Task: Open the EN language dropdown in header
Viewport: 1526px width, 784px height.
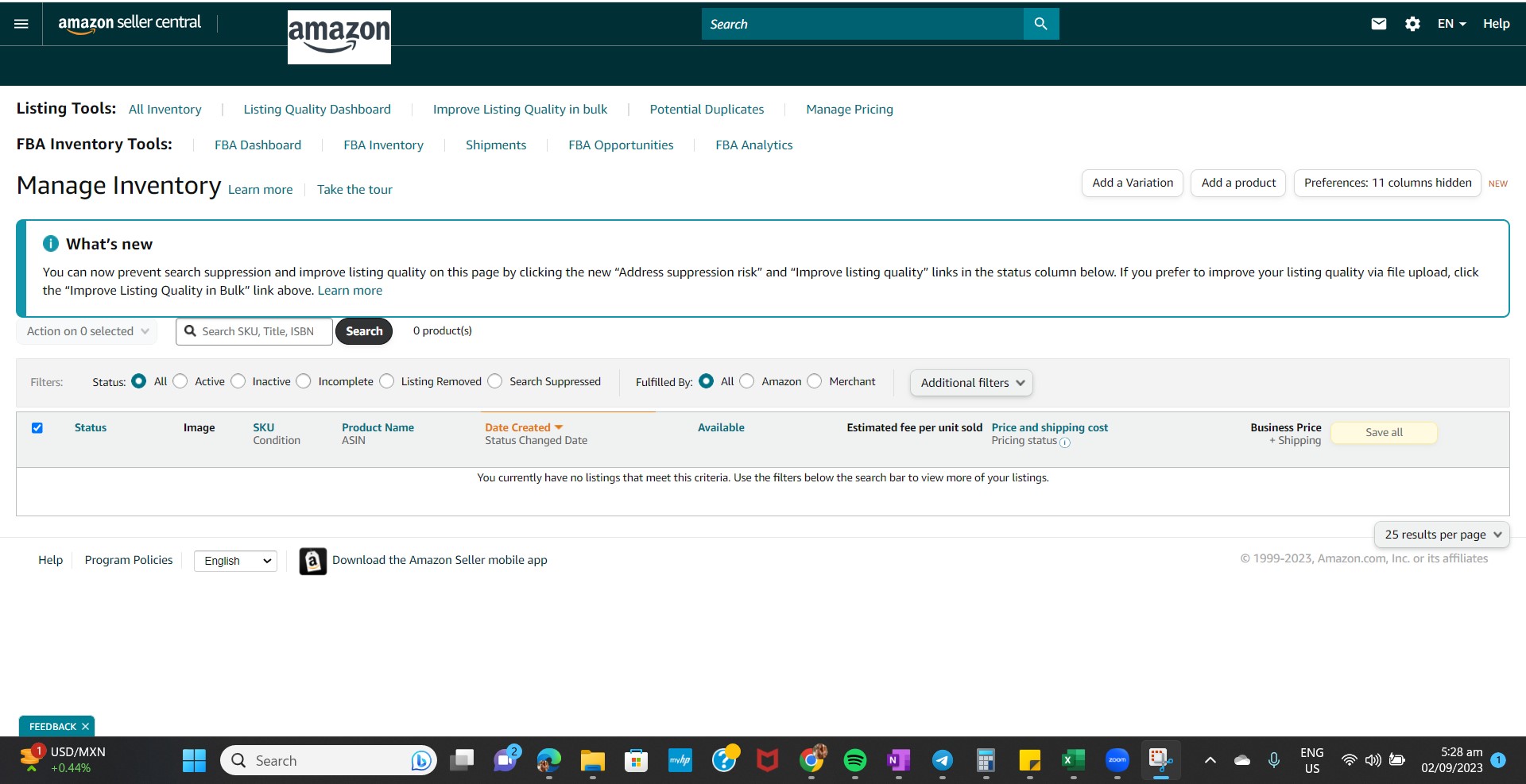Action: (1451, 24)
